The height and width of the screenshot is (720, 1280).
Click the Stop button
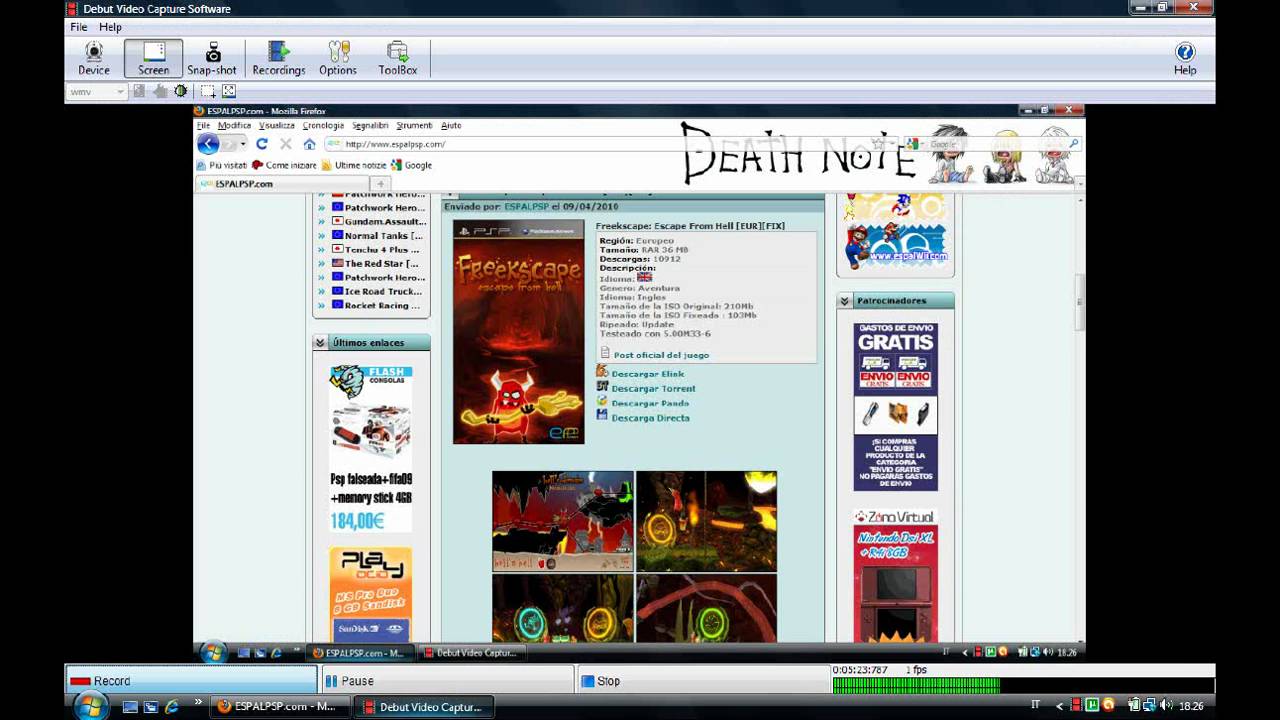[703, 680]
